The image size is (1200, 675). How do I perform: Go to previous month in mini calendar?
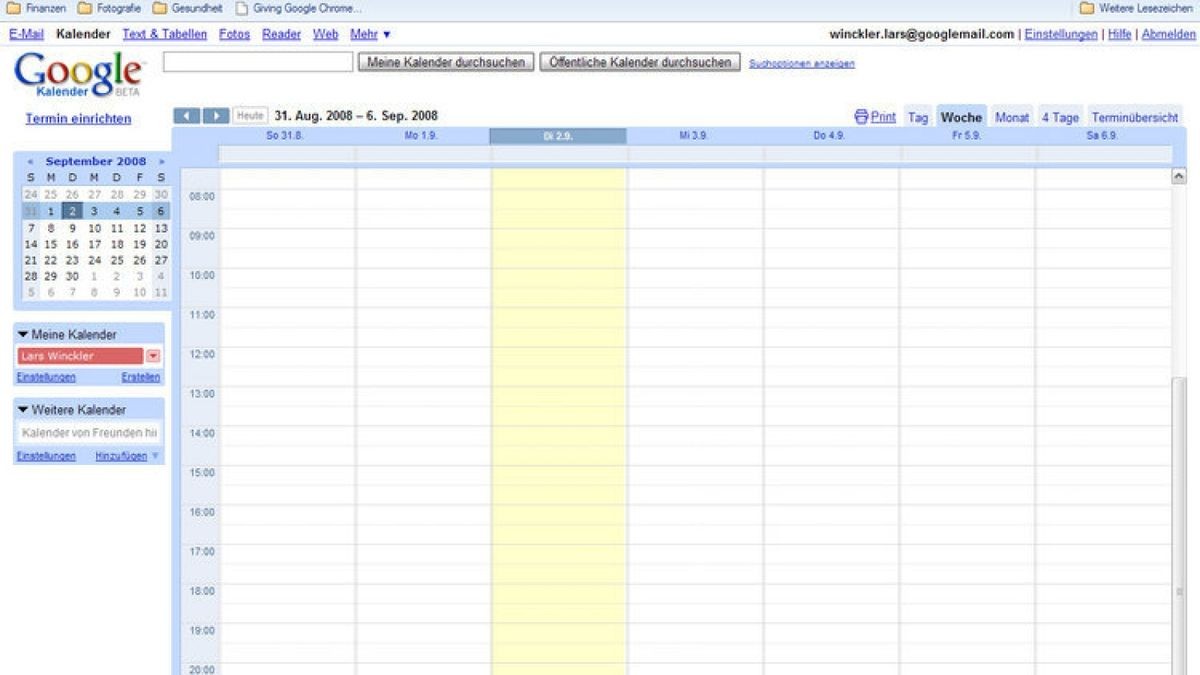point(31,161)
